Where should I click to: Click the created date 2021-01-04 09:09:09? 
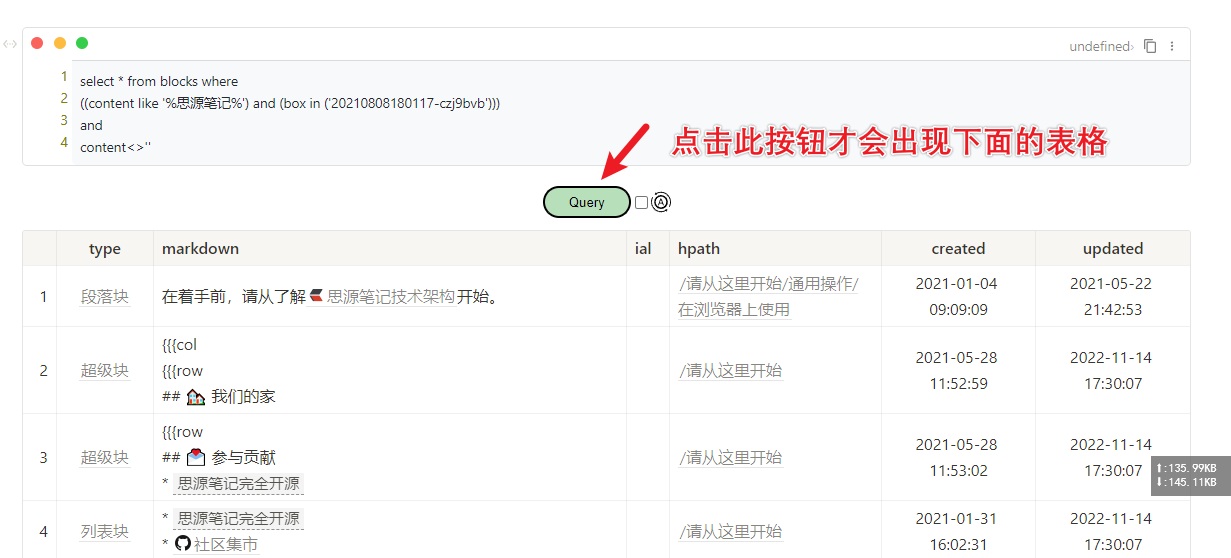point(958,297)
